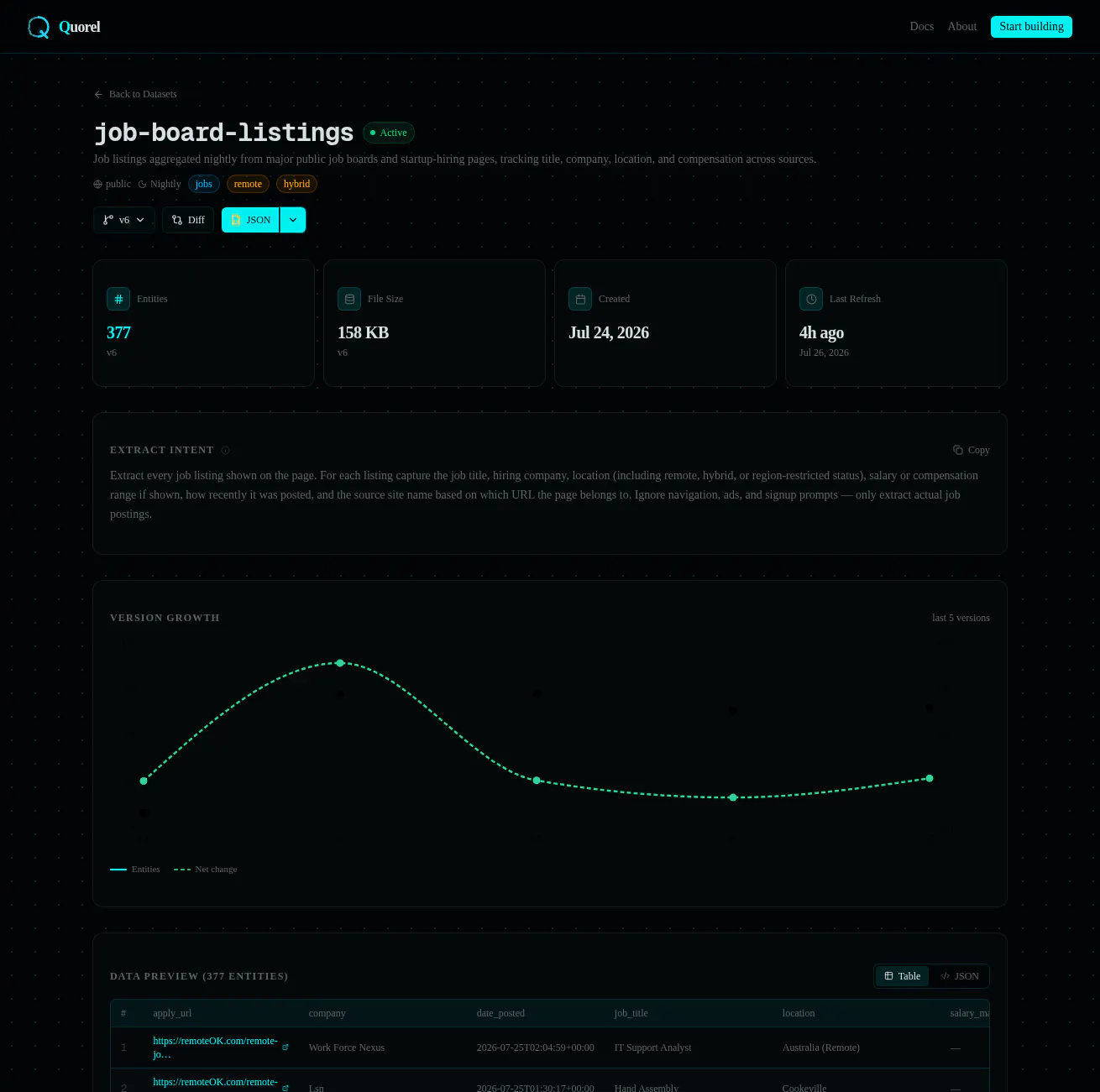This screenshot has height=1092, width=1100.
Task: Toggle the Entities legend item
Action: 134,869
